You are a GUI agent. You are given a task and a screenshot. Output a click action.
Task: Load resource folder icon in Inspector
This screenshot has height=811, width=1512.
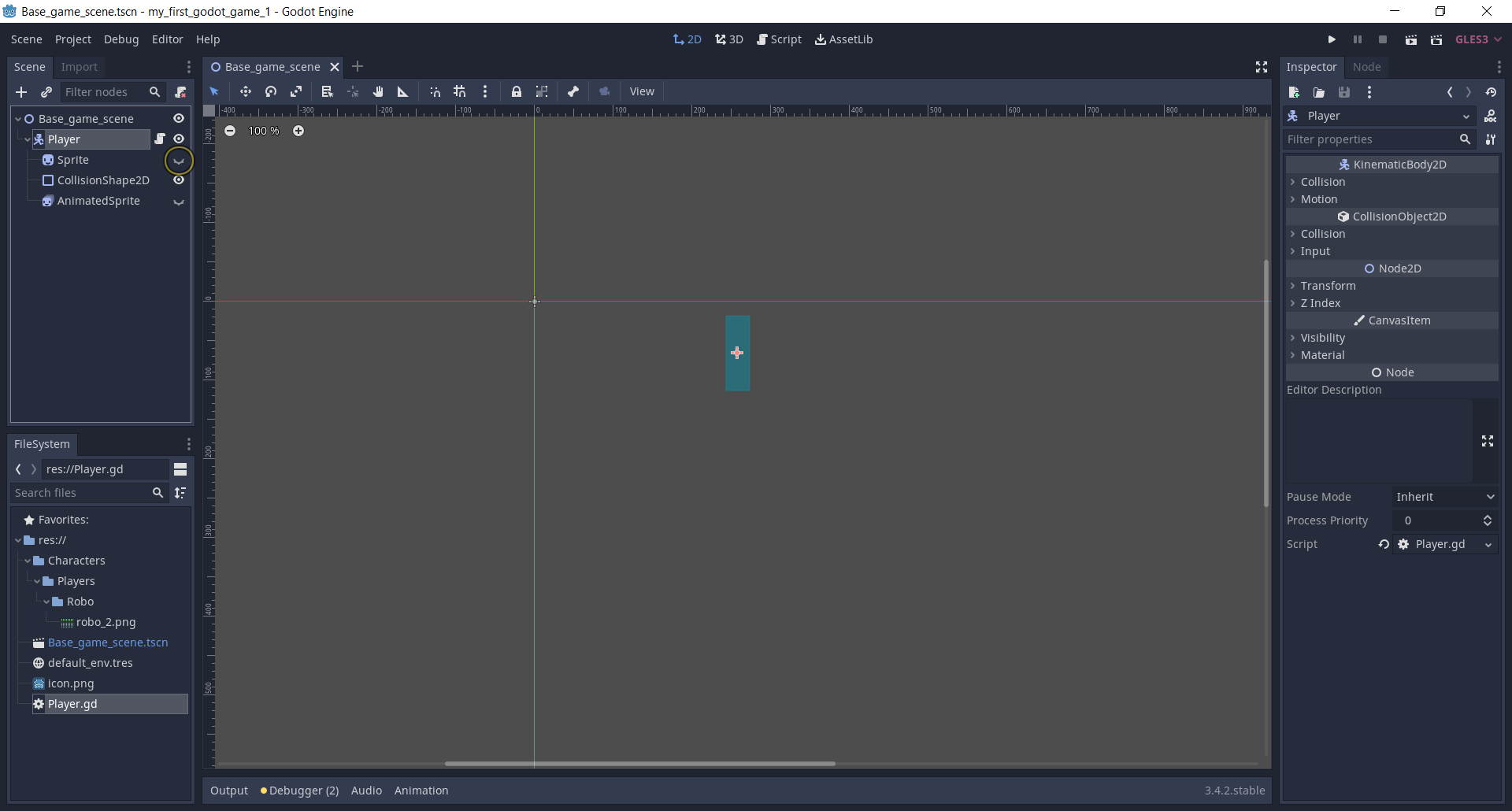(x=1319, y=92)
